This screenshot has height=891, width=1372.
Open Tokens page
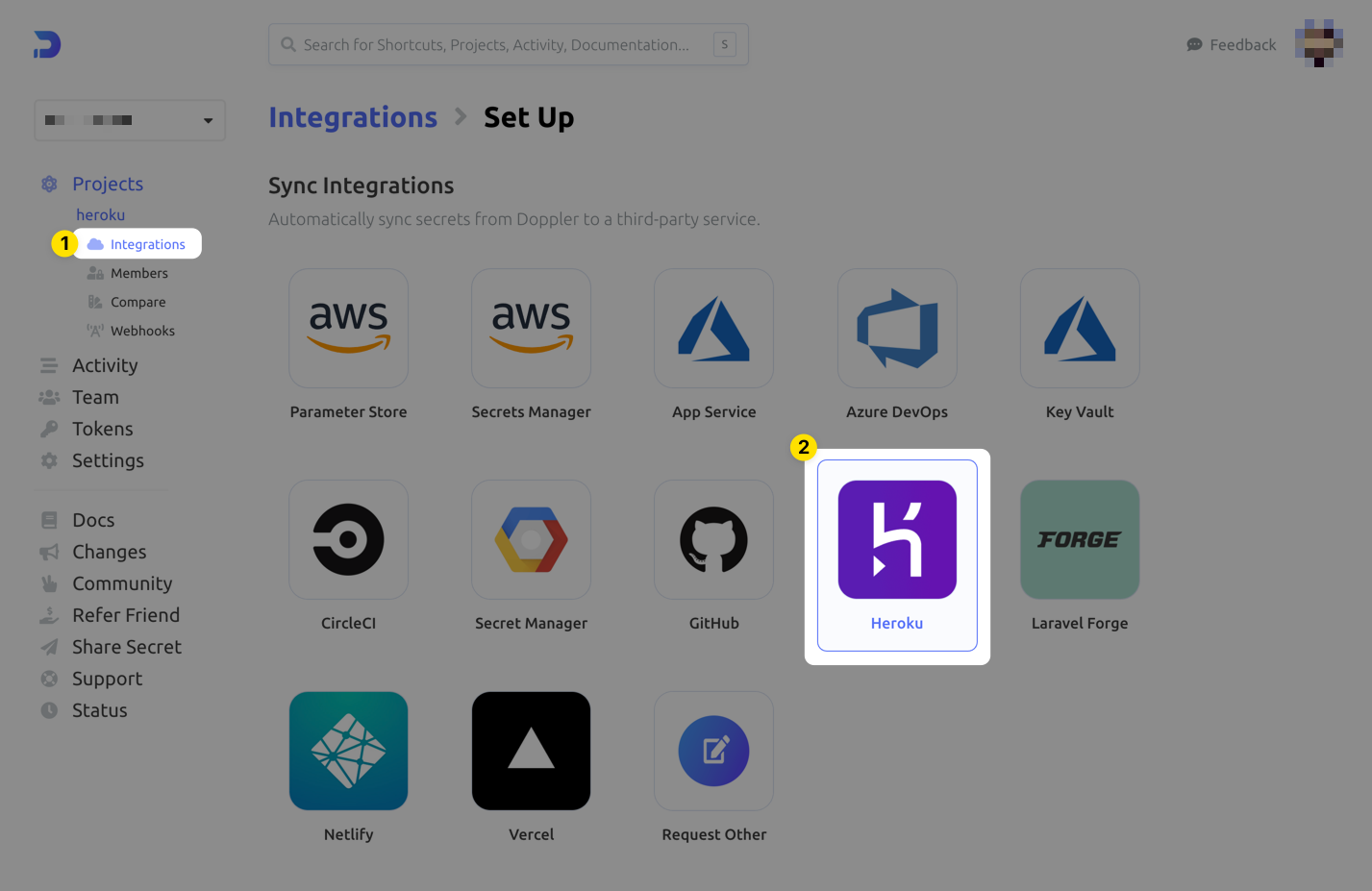tap(103, 429)
